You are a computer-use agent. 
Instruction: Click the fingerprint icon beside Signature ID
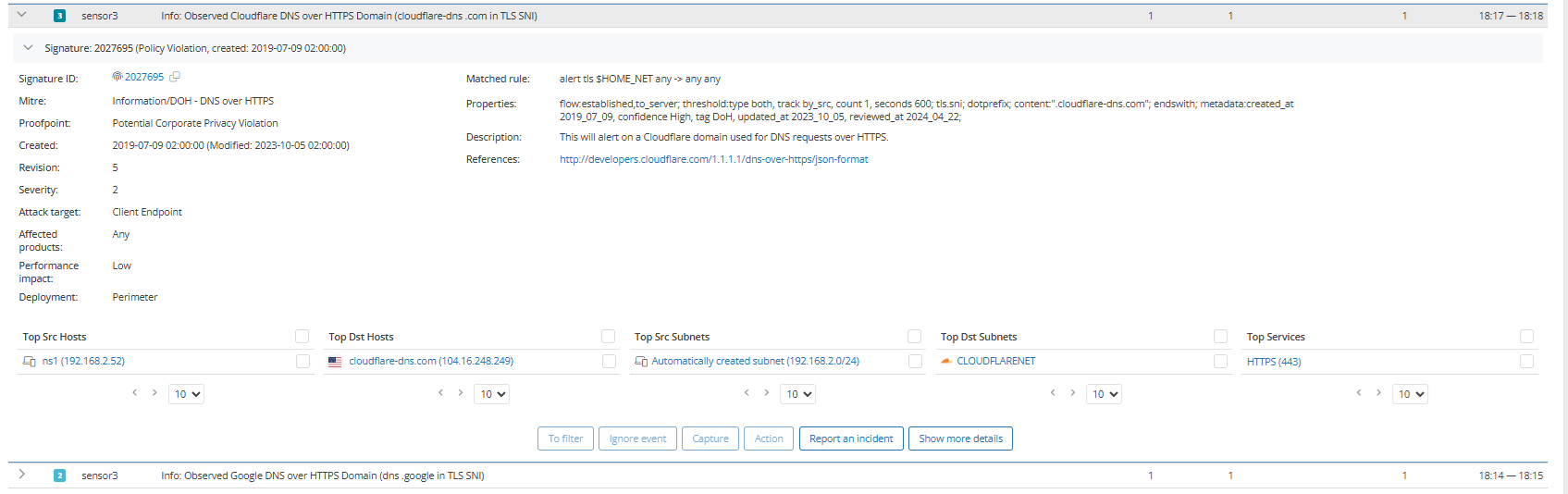tap(117, 77)
